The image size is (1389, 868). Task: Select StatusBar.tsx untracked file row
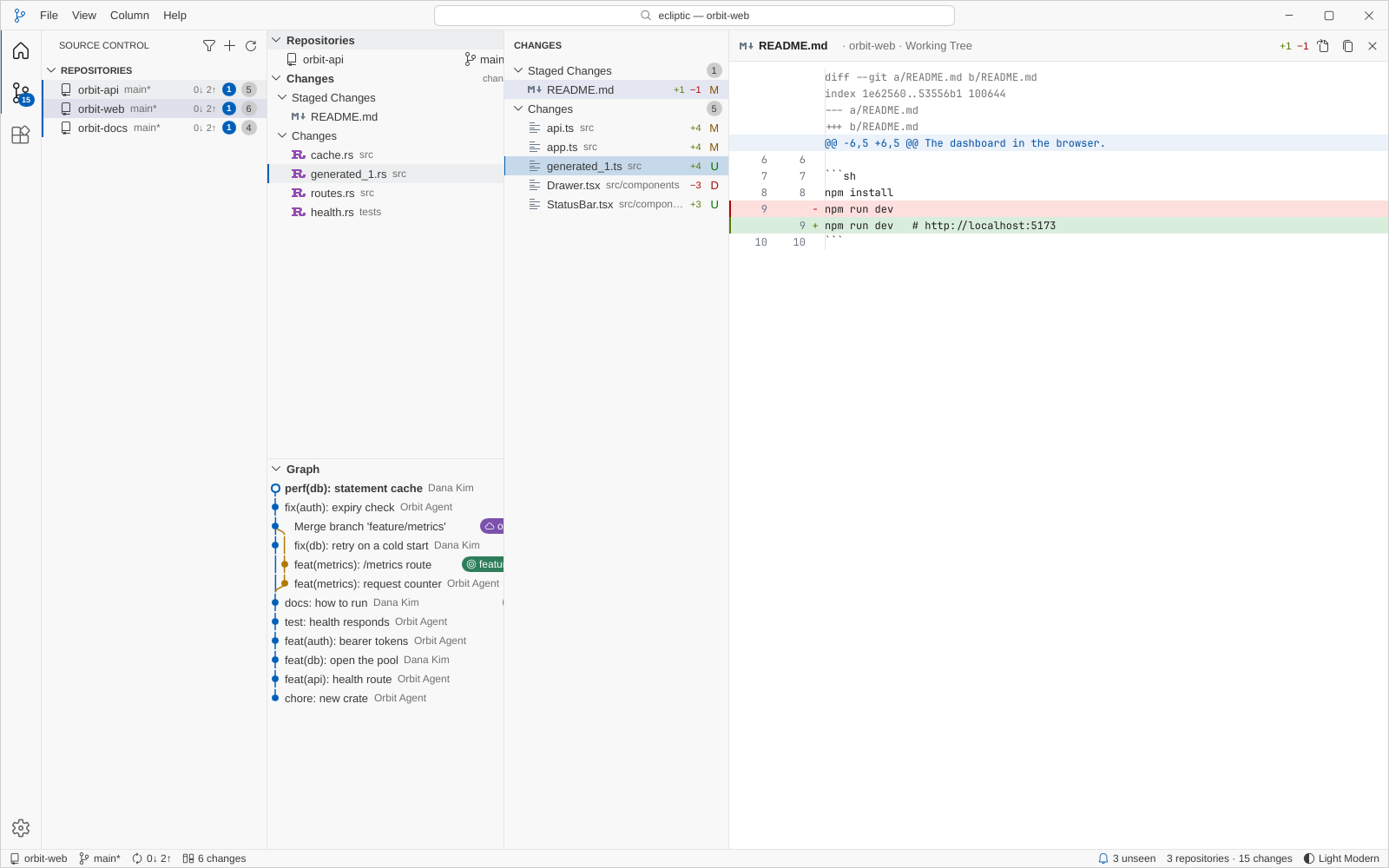click(x=616, y=204)
